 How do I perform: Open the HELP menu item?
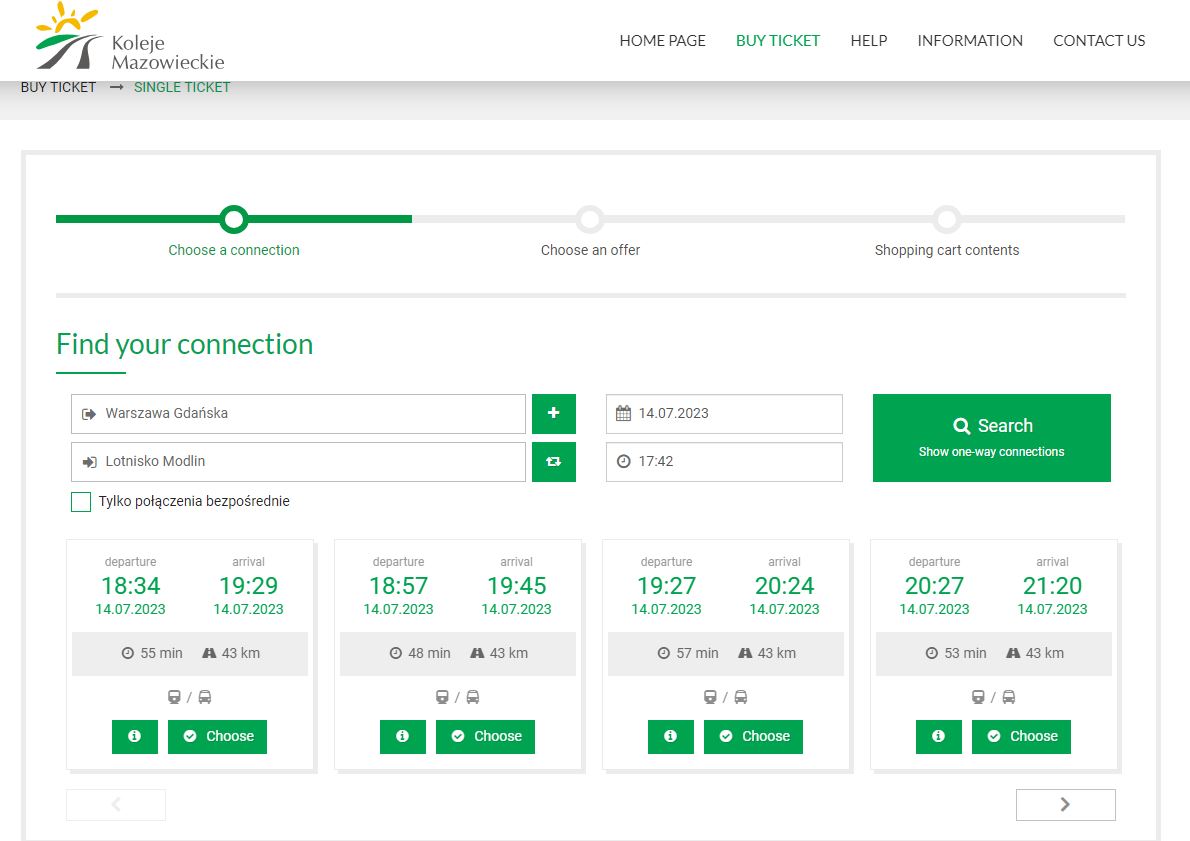point(868,41)
